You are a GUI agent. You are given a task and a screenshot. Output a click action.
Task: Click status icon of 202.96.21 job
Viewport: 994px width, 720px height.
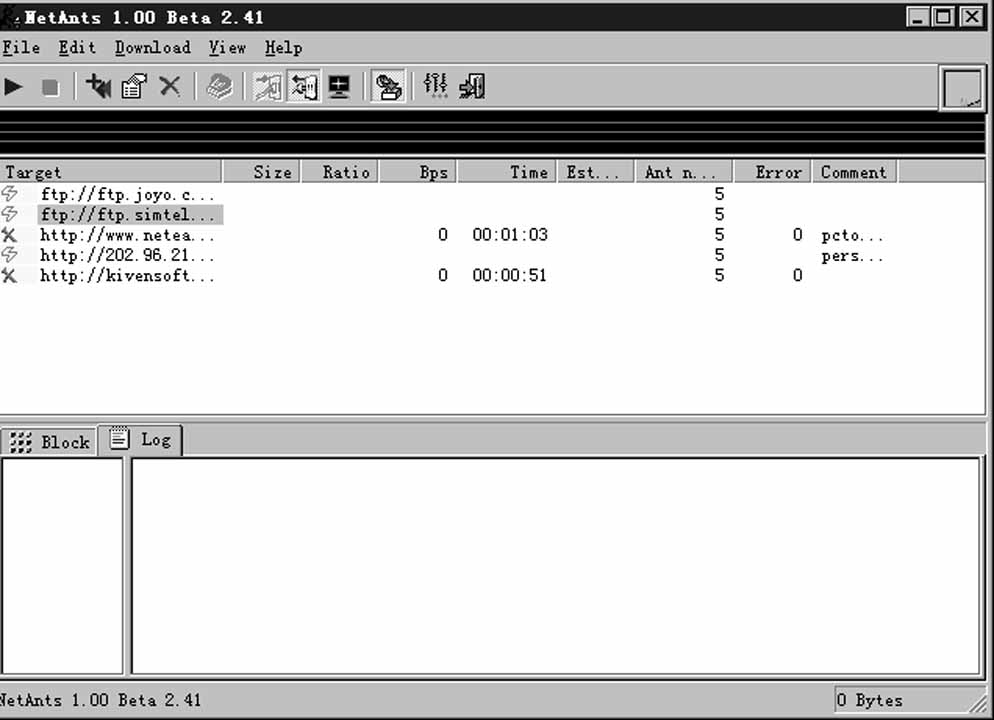pyautogui.click(x=10, y=254)
